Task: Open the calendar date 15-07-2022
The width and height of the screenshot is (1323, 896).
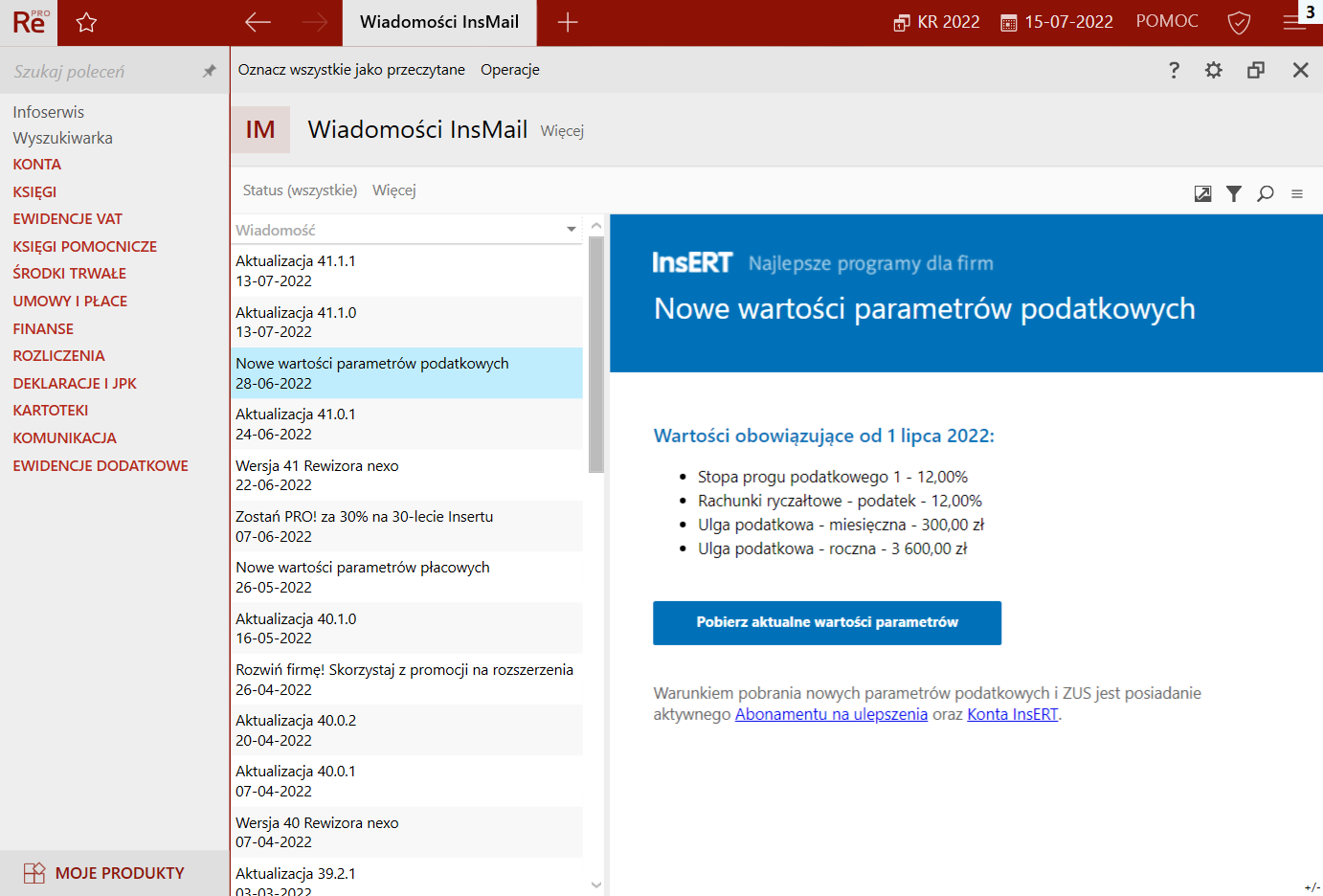Action: coord(1057,22)
